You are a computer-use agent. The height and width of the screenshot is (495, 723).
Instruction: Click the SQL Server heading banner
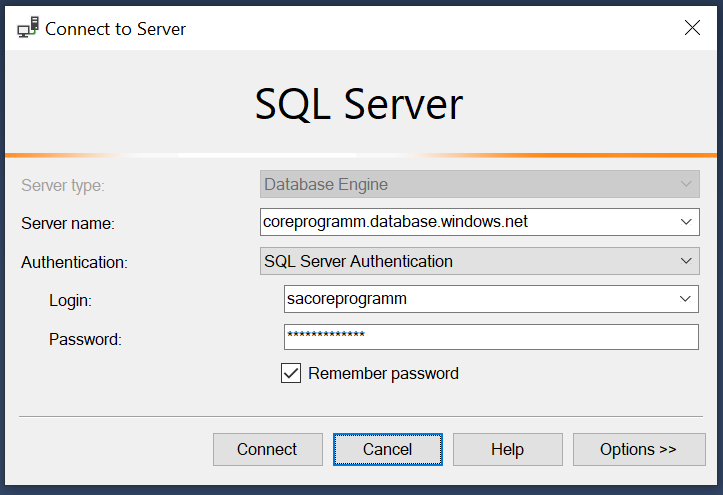pos(359,105)
